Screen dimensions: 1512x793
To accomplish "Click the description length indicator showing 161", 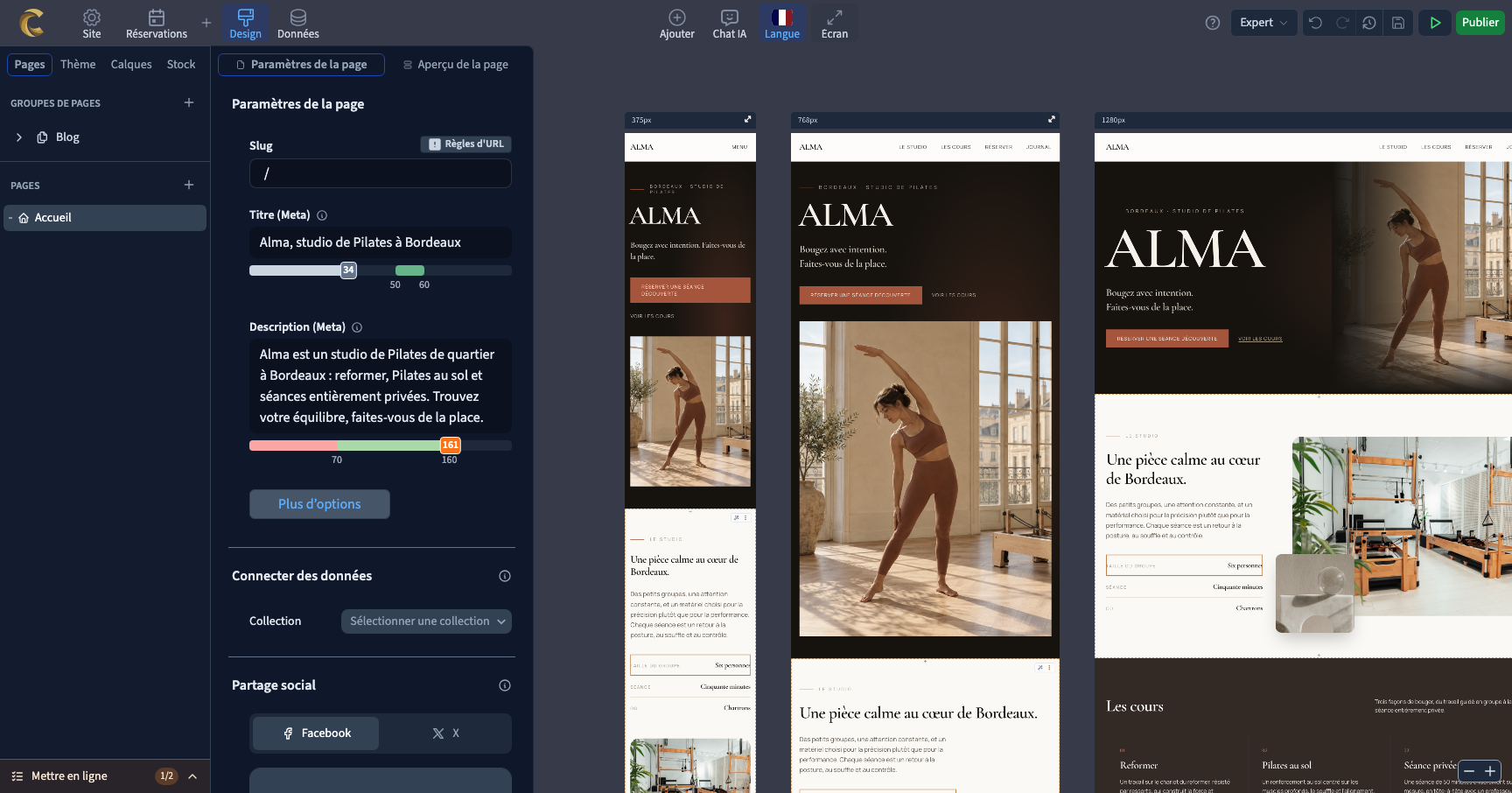I will (x=450, y=445).
